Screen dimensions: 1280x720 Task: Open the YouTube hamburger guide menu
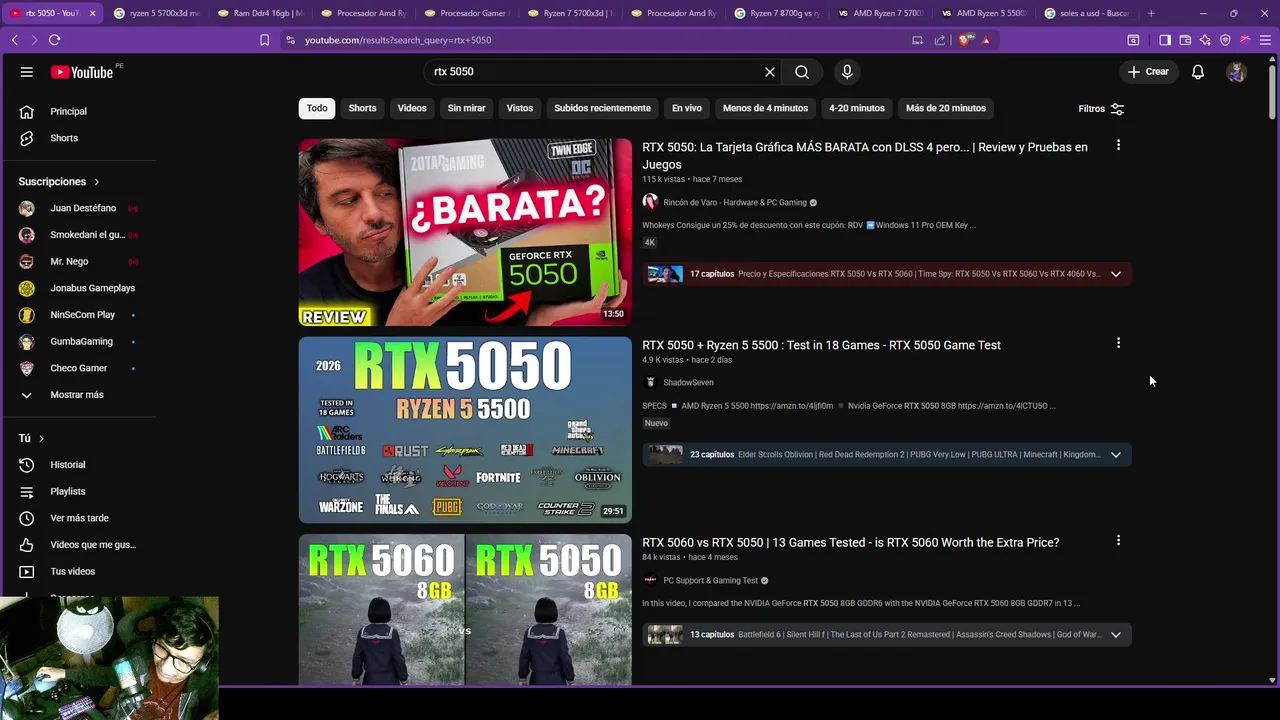pyautogui.click(x=27, y=72)
